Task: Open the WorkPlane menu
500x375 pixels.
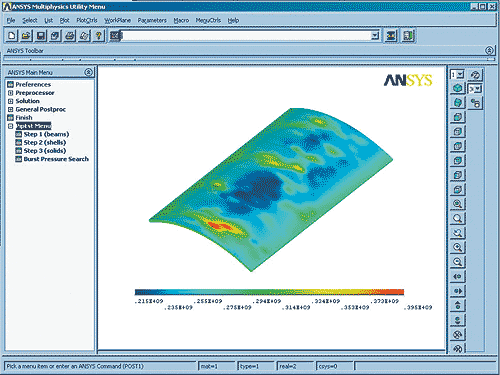Action: (117, 20)
